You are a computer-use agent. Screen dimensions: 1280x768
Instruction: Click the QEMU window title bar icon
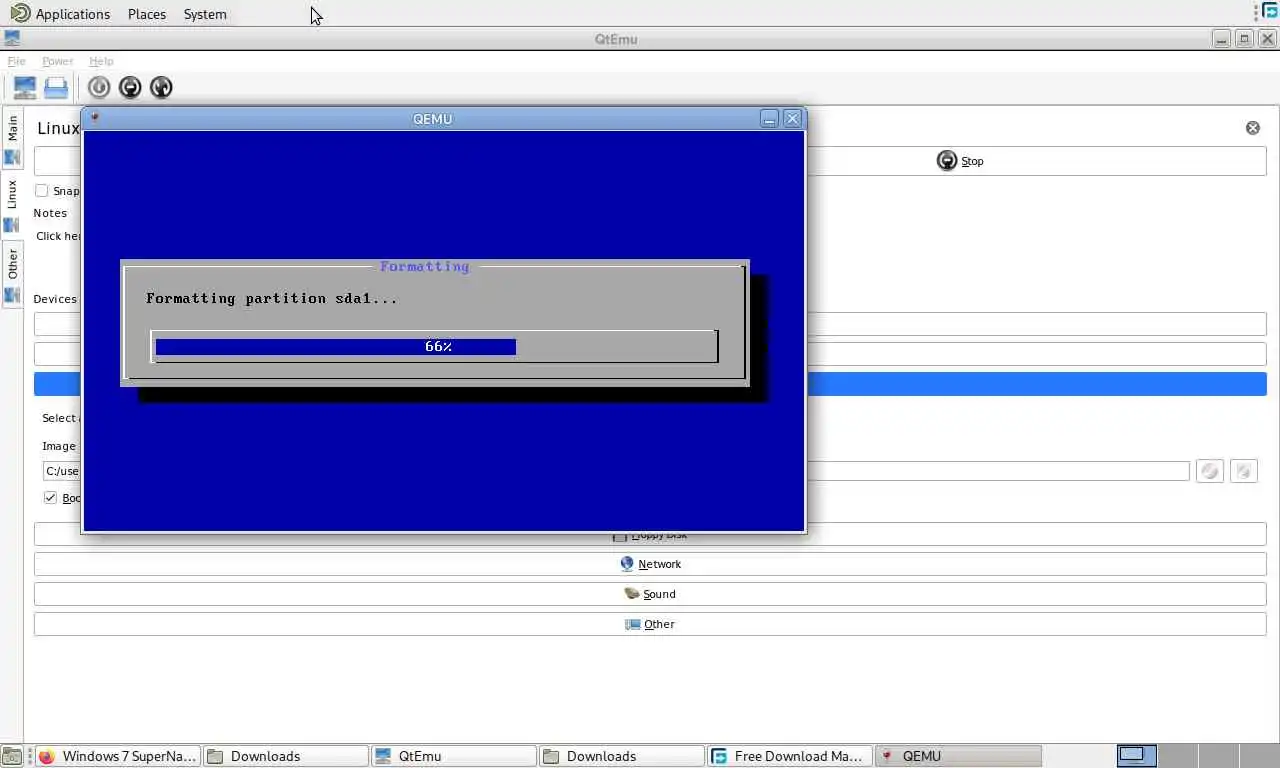pyautogui.click(x=95, y=118)
